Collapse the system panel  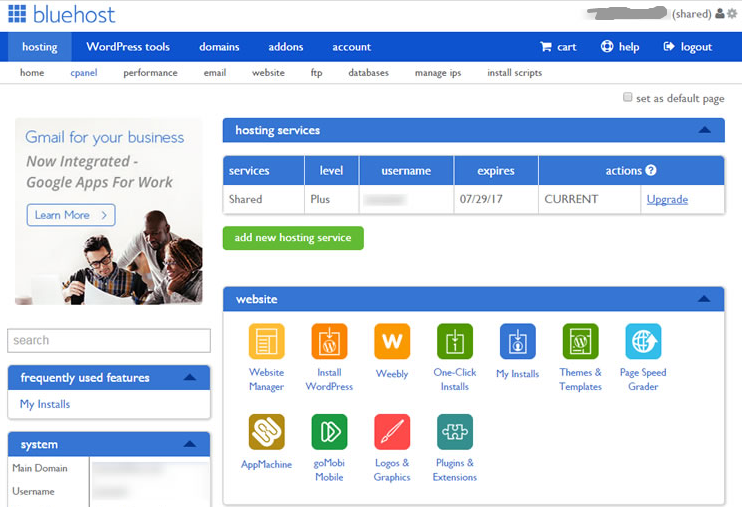click(190, 444)
